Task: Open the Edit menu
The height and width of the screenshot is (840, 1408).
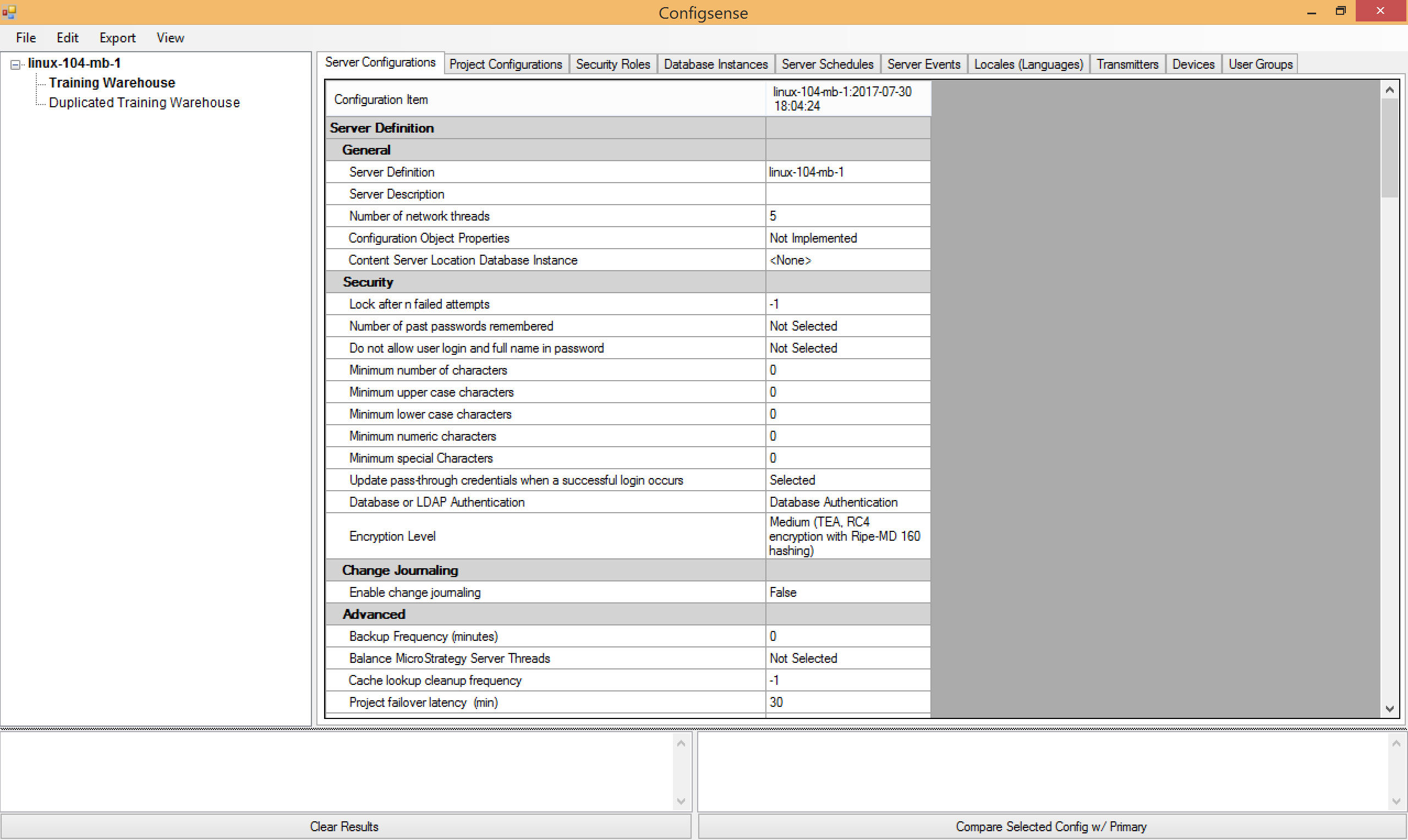Action: [x=67, y=38]
